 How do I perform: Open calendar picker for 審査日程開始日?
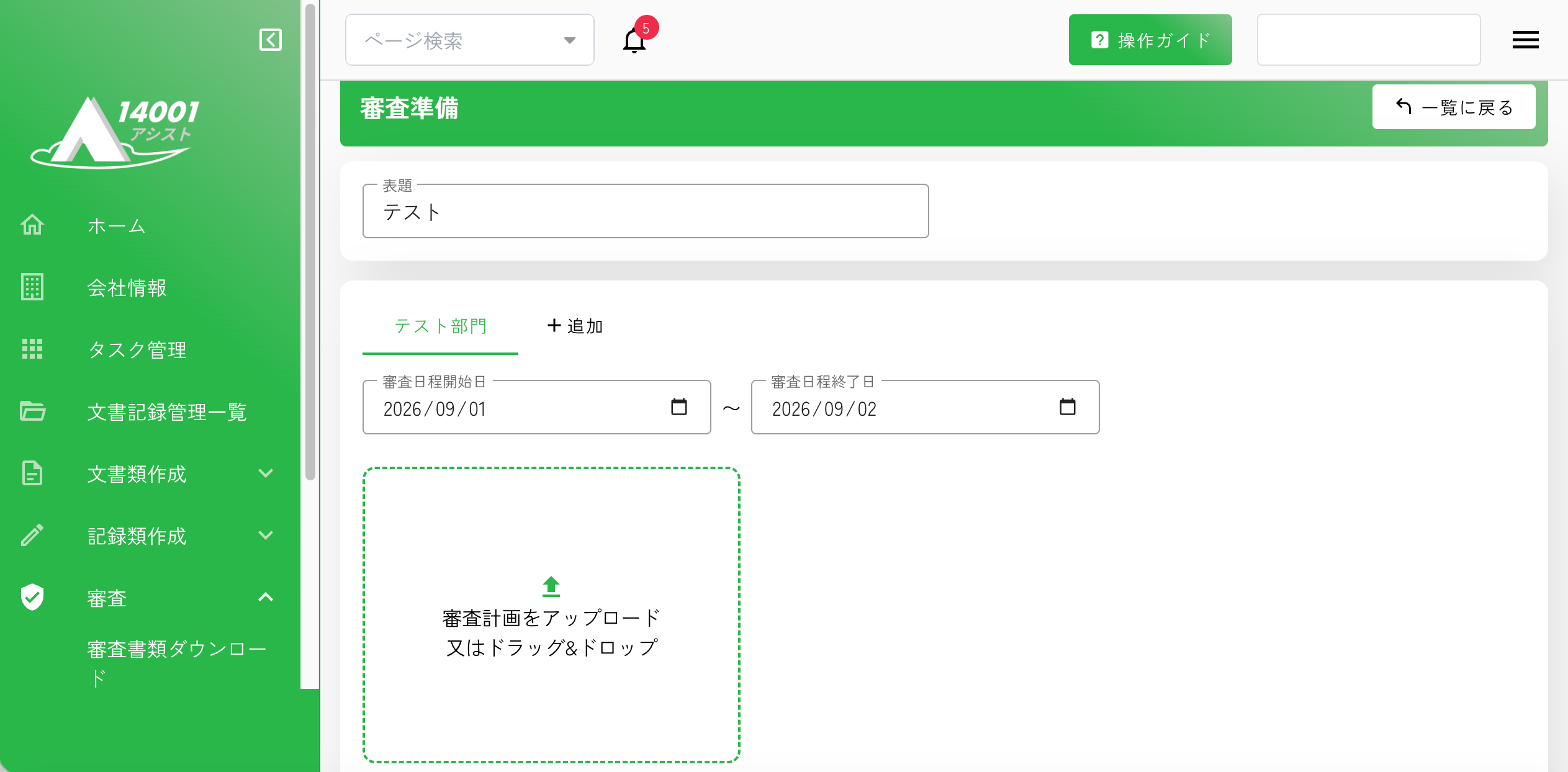[x=679, y=407]
